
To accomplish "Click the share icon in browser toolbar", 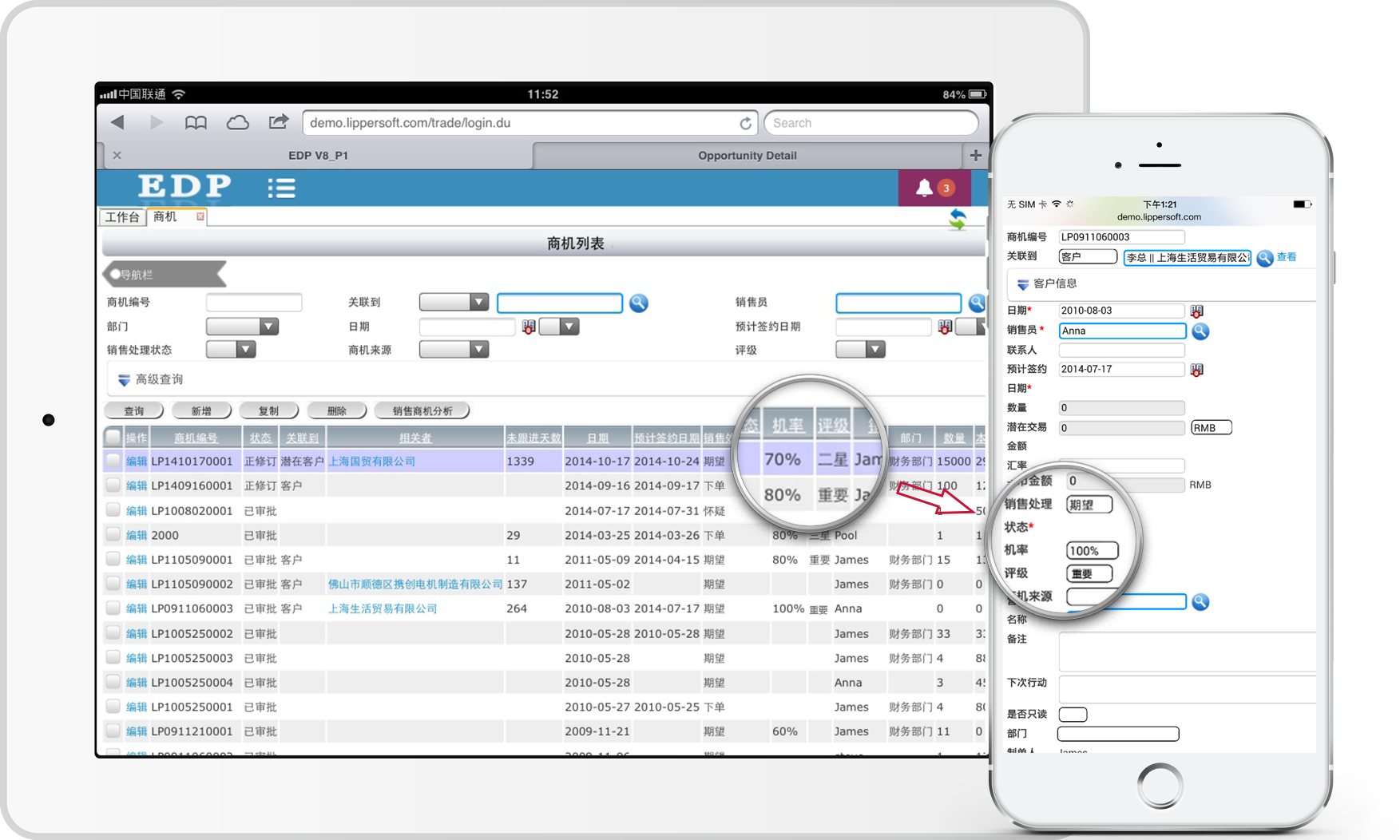I will point(278,122).
